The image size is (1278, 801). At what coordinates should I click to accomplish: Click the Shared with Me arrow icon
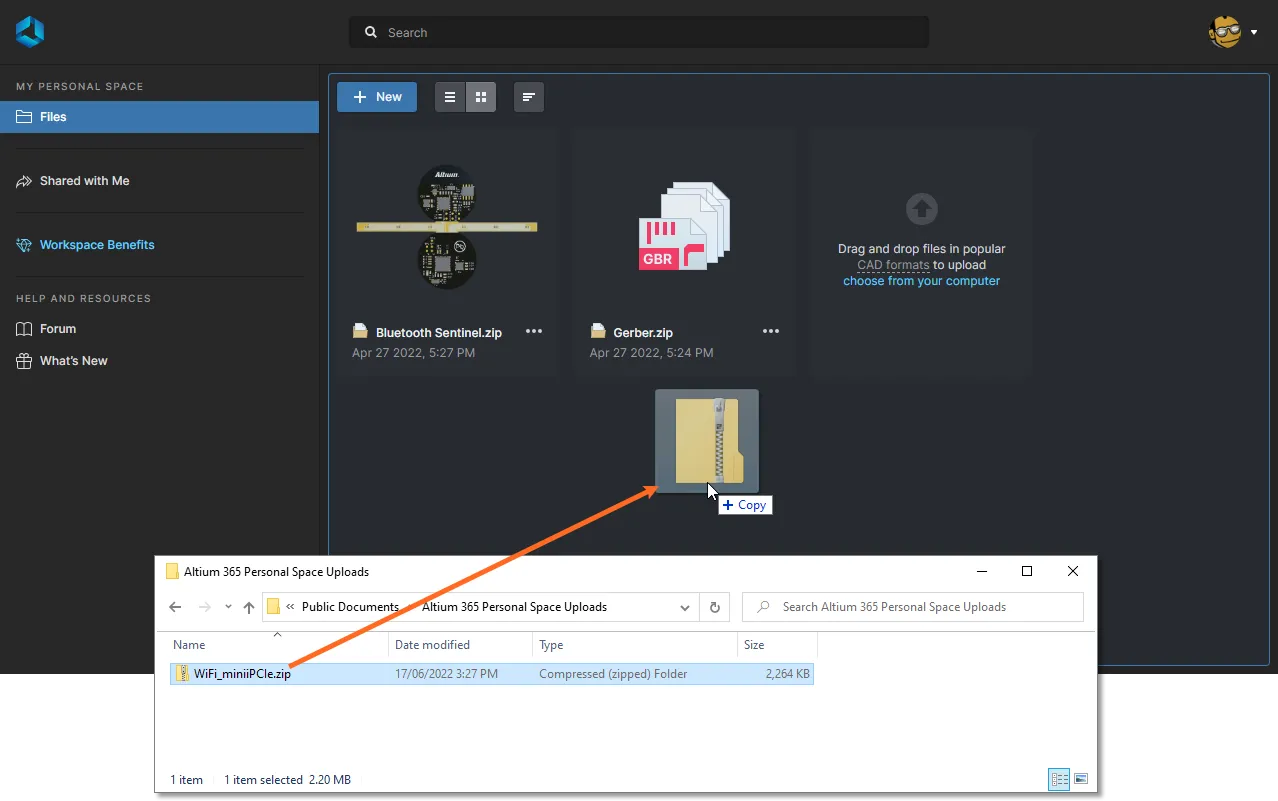pos(24,181)
